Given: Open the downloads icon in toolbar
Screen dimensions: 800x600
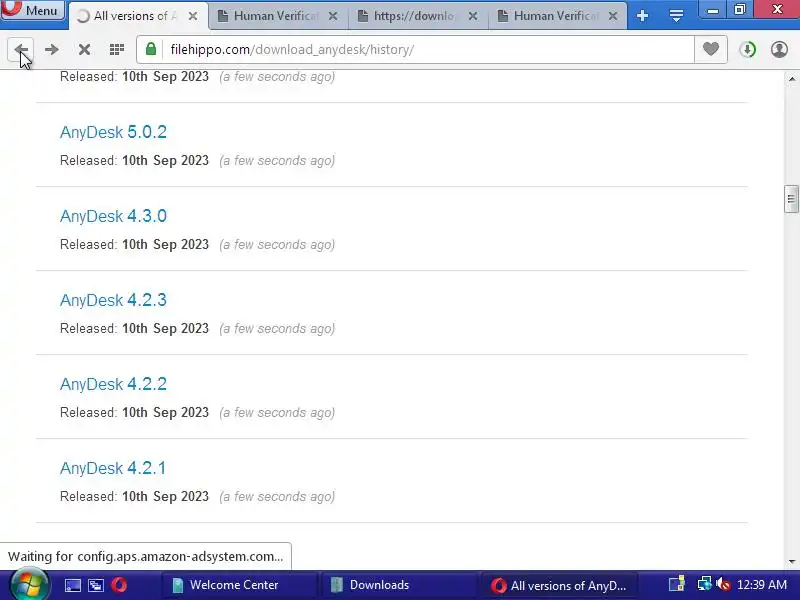Looking at the screenshot, I should (747, 49).
